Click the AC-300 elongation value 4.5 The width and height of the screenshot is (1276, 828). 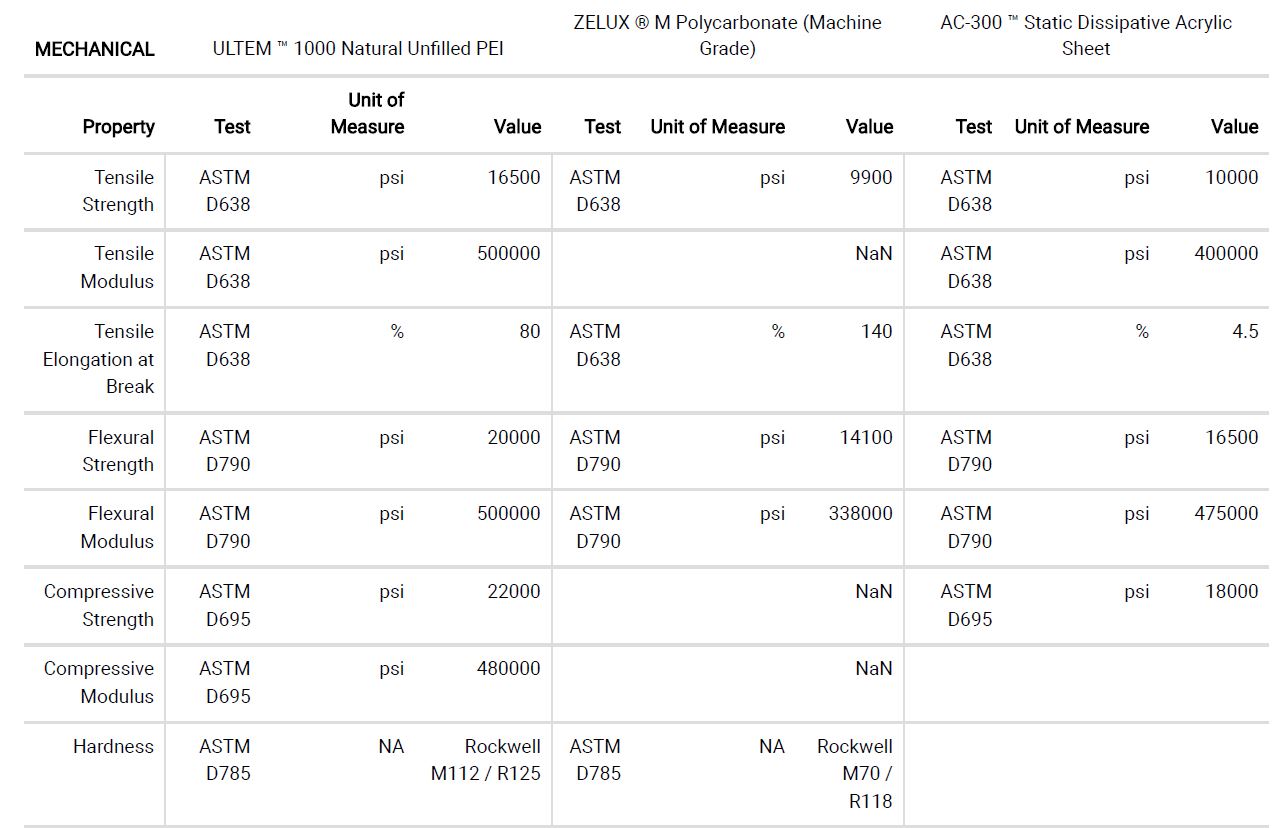(x=1245, y=332)
